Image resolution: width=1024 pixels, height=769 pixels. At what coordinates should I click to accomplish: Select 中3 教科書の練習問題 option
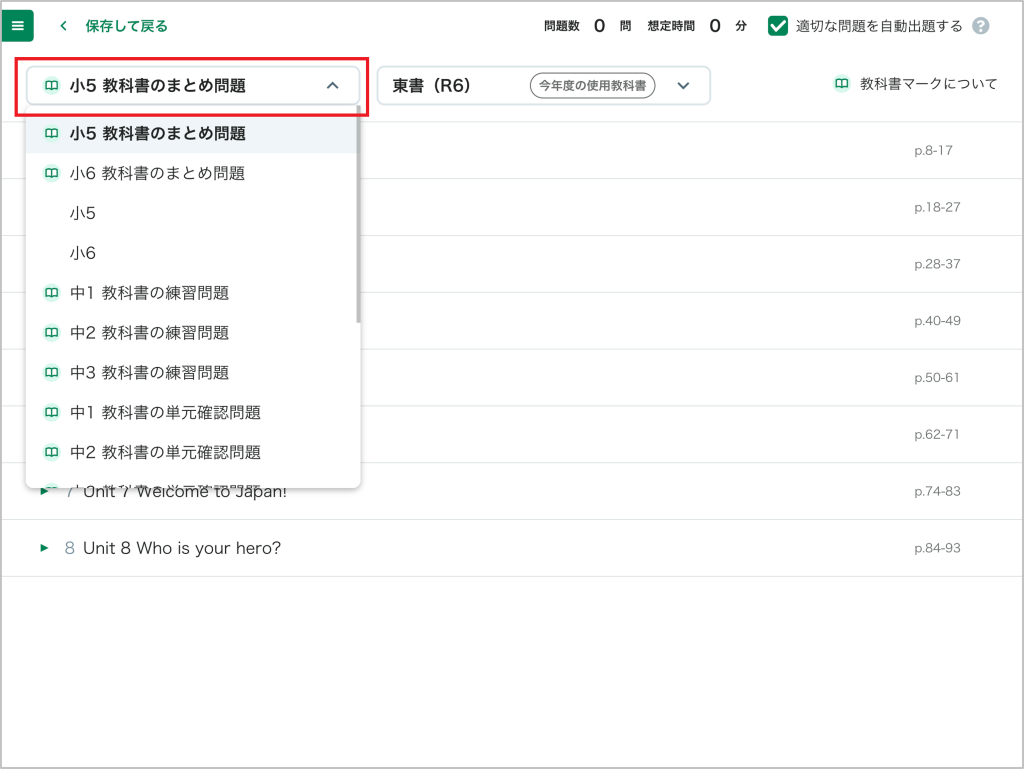(191, 373)
